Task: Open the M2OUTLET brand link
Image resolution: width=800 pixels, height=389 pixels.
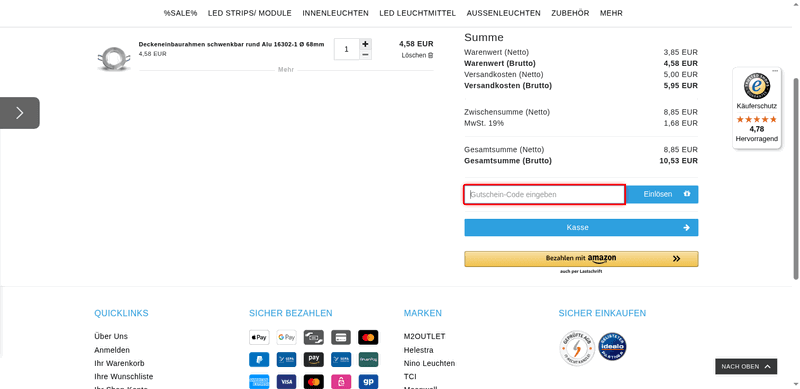Action: 424,336
